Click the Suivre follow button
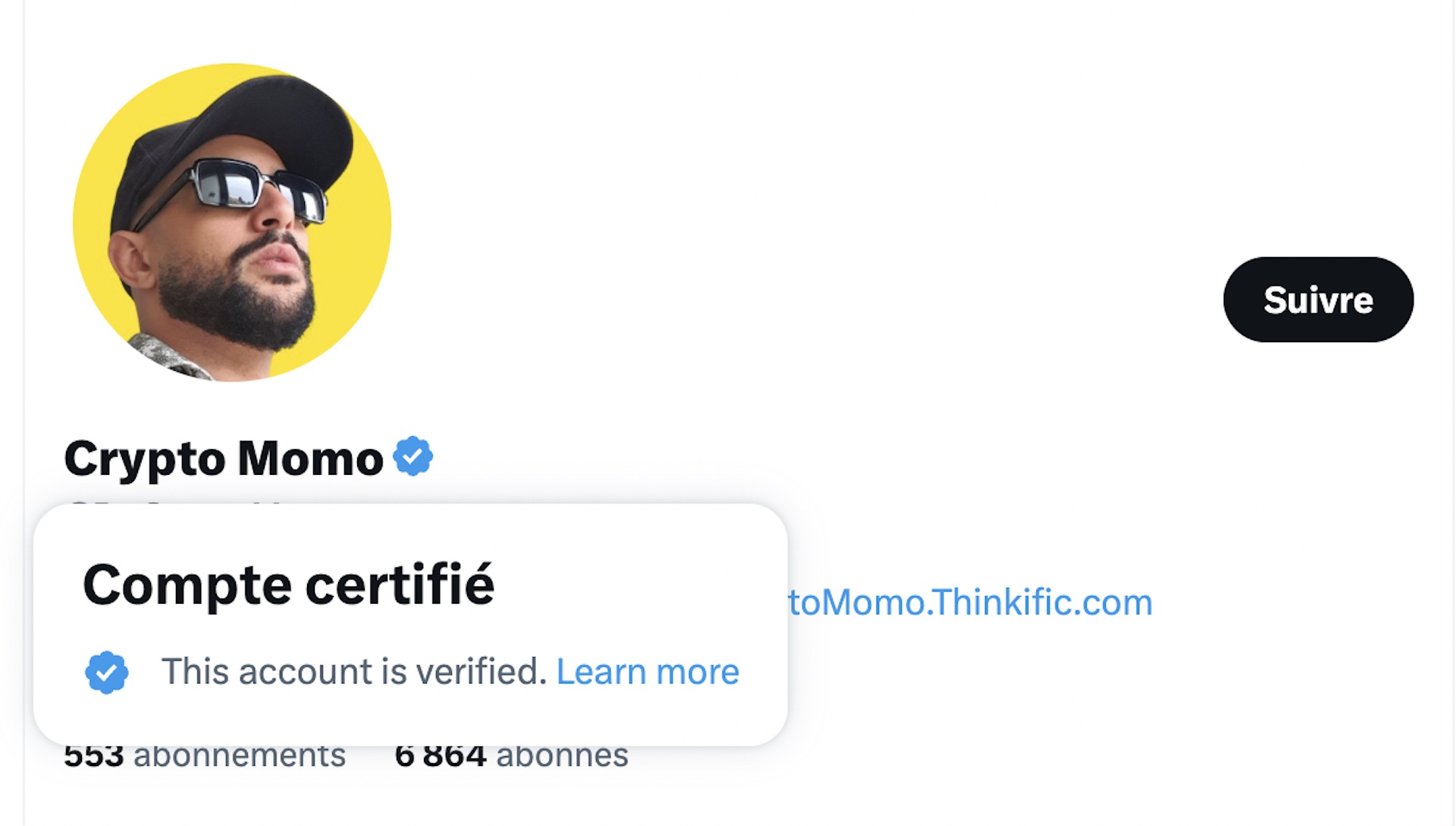This screenshot has width=1456, height=826. 1317,300
